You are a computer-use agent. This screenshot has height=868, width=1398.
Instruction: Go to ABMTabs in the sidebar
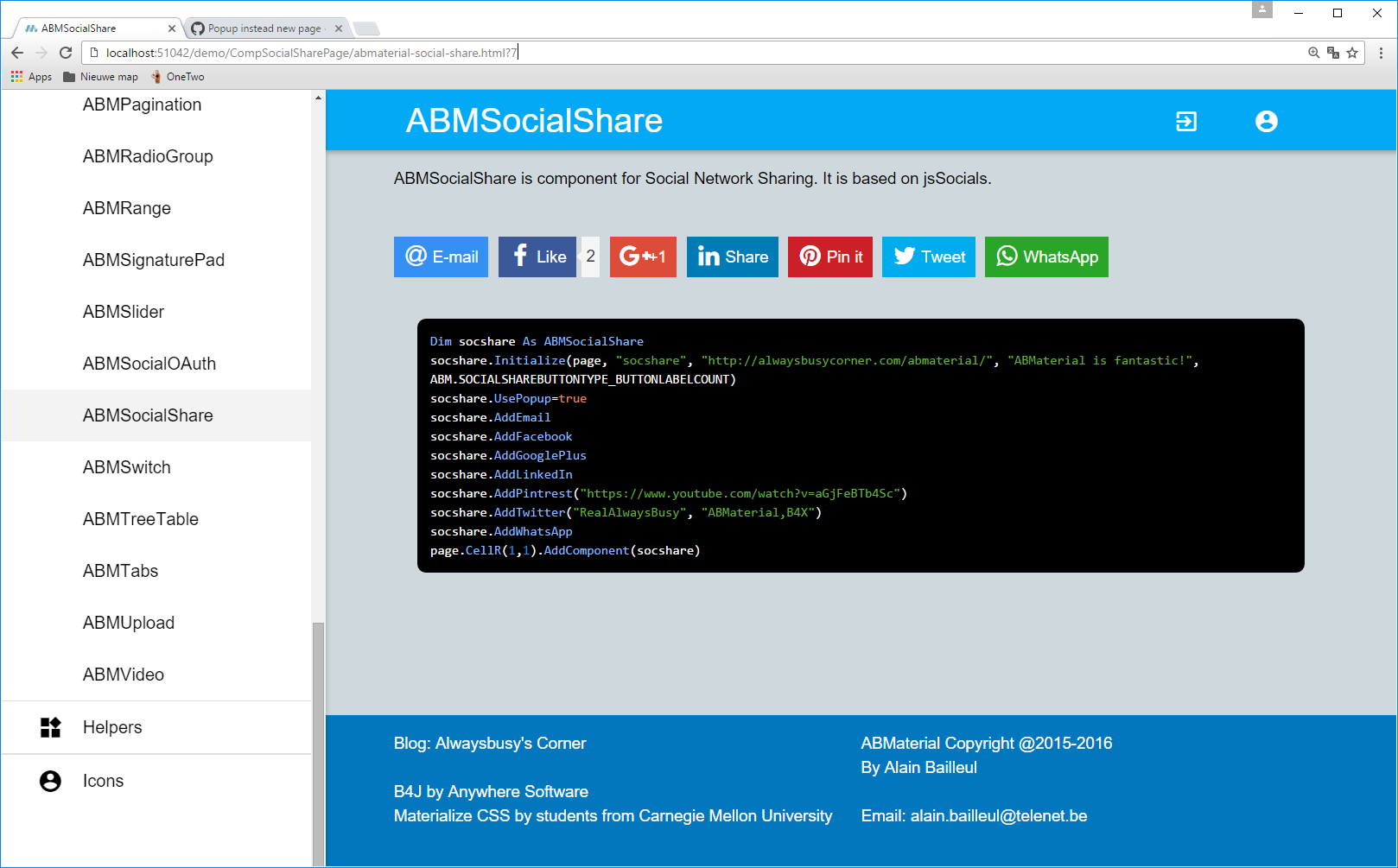pos(156,571)
